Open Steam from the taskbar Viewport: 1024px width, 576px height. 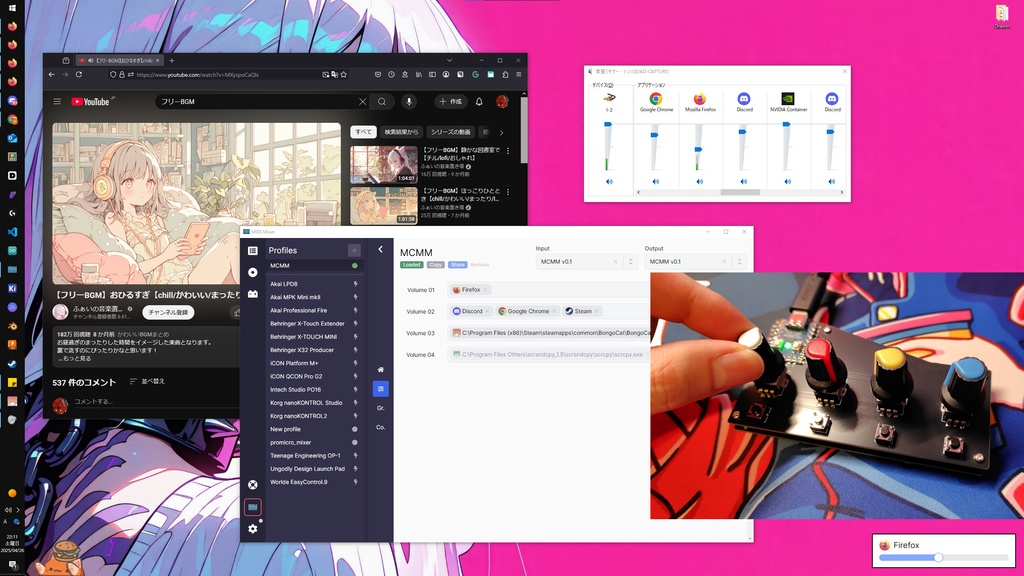pyautogui.click(x=12, y=364)
